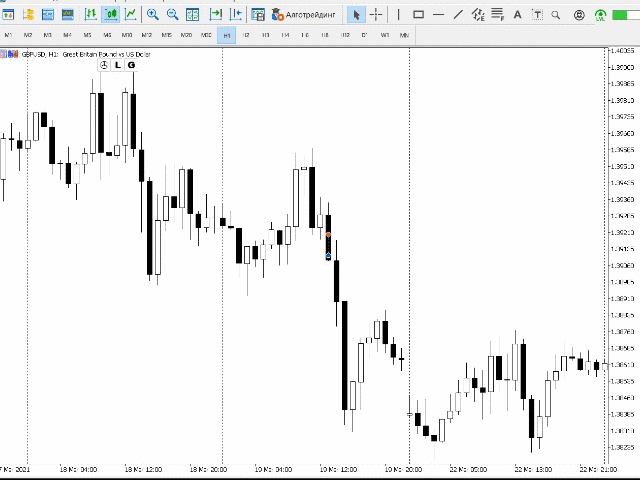Switch to H6 timeframe
Screen dimensions: 640x480
coord(305,35)
